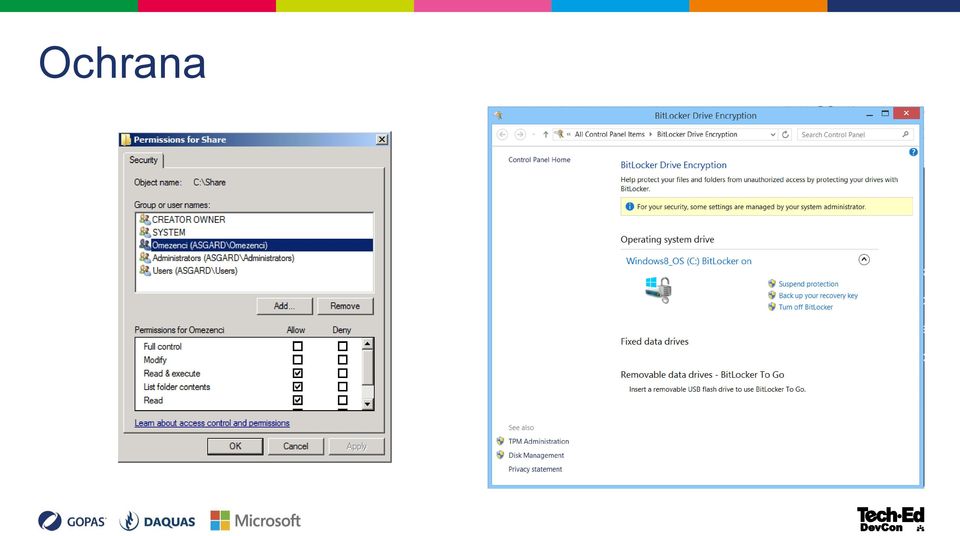Open help via blue question mark icon
This screenshot has height=536, width=960.
click(x=913, y=152)
